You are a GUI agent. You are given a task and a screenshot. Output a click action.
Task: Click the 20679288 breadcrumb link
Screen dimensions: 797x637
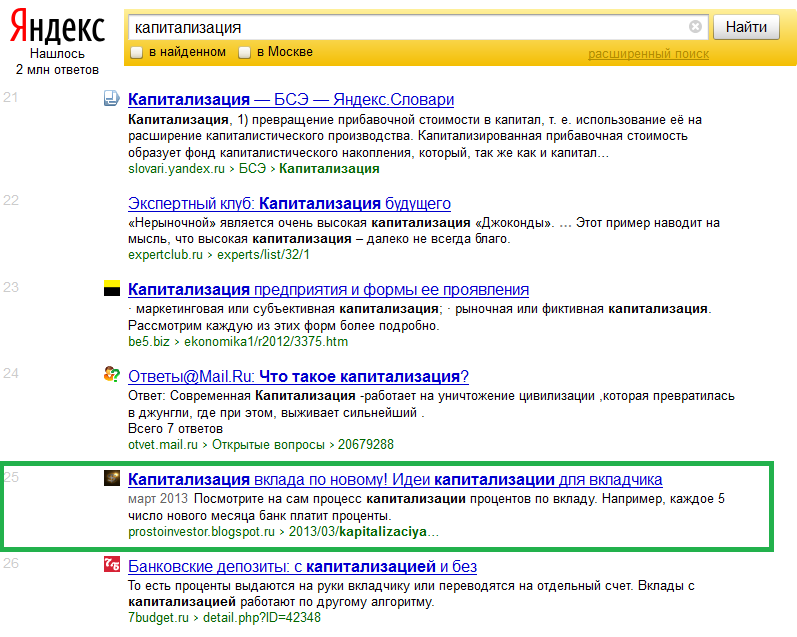[366, 445]
